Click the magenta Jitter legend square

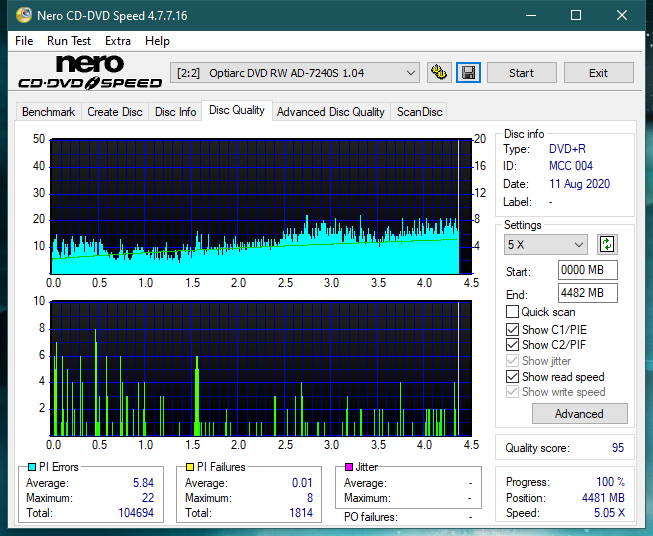coord(349,467)
